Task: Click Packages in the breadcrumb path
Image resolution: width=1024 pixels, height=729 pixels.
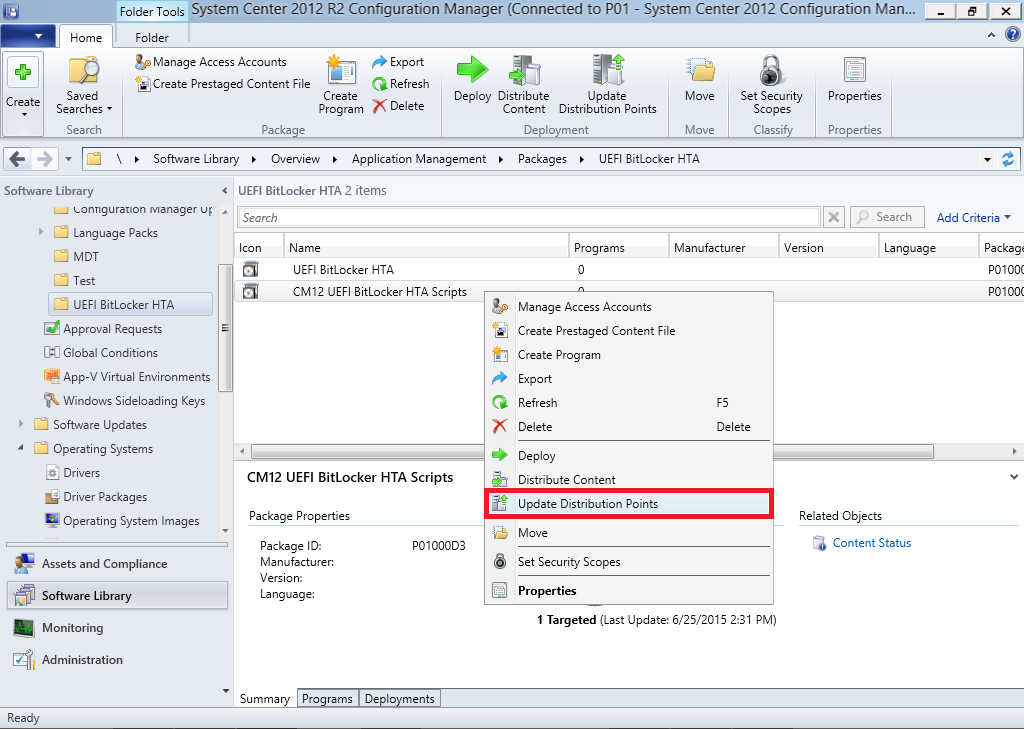Action: coord(542,159)
